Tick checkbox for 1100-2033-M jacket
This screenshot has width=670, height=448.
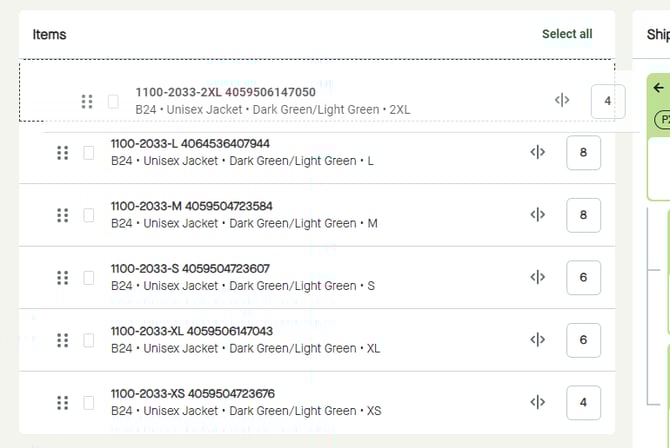89,215
